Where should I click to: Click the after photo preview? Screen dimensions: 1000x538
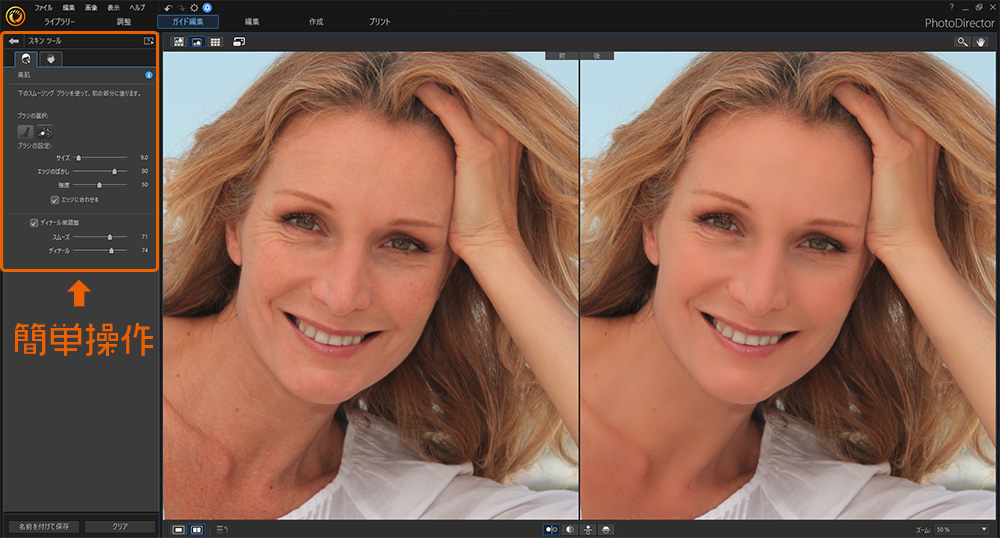coord(788,286)
